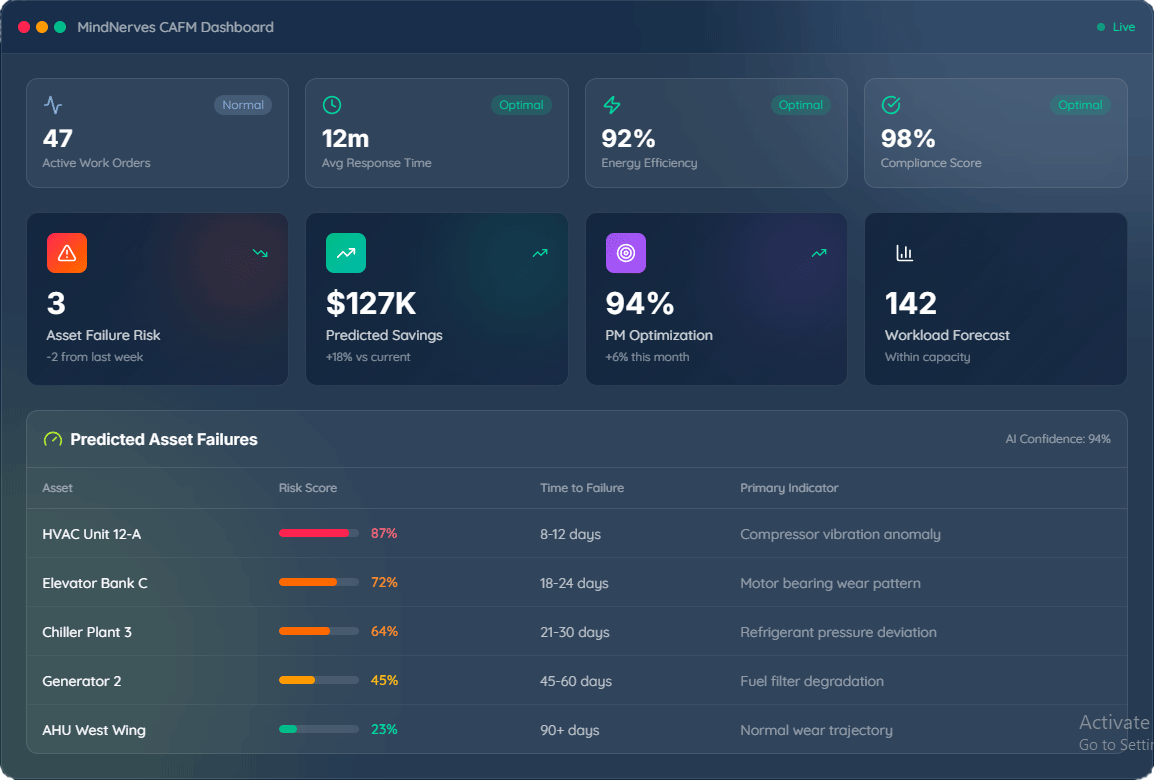Select the purple spiral icon on PM Optimization card
The image size is (1154, 780).
pyautogui.click(x=625, y=253)
